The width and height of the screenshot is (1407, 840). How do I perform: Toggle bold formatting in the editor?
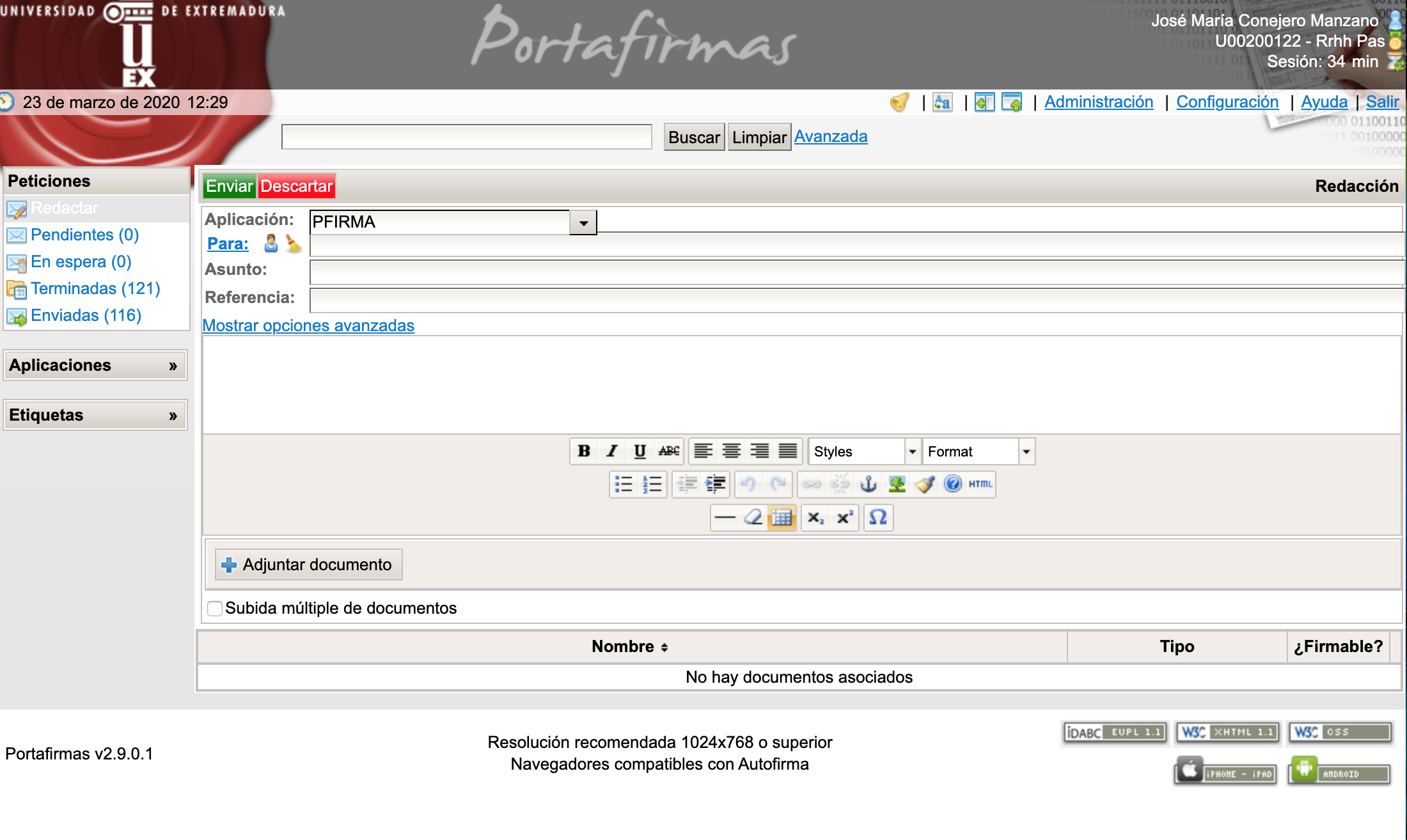pyautogui.click(x=584, y=451)
